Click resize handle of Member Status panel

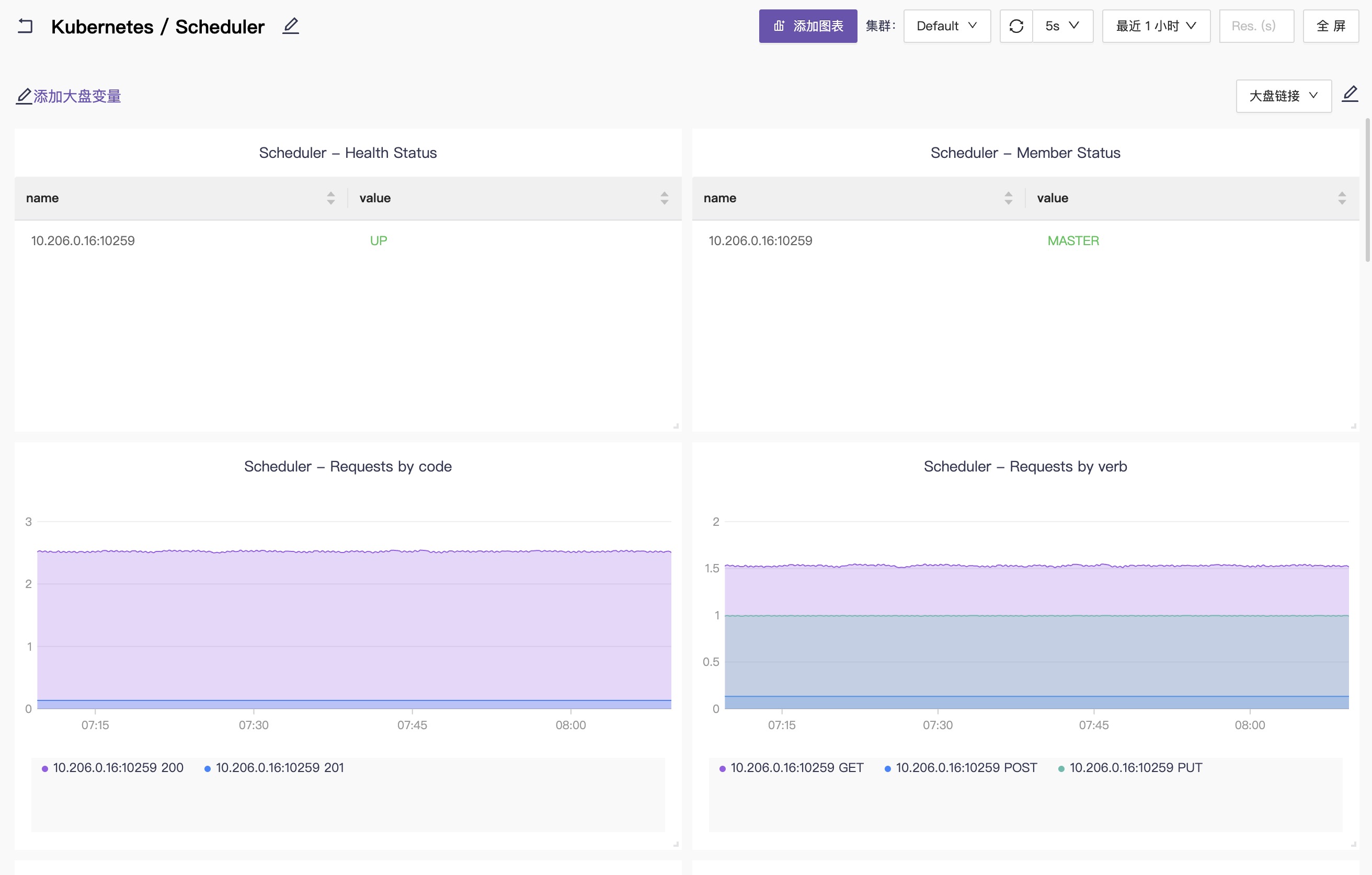(1353, 425)
